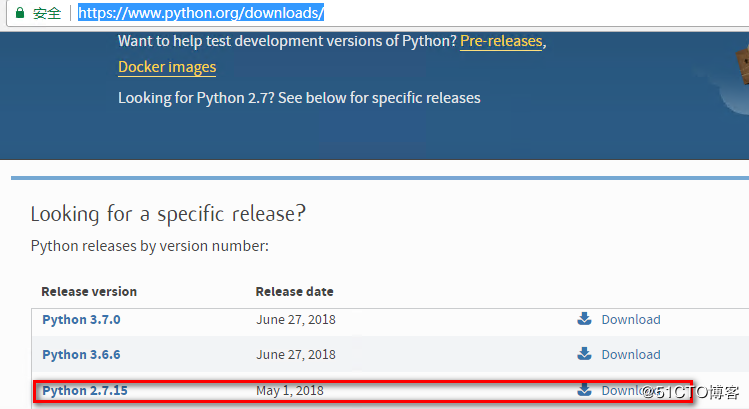Click the June 27, 2018 date for Python 3.7.0
The height and width of the screenshot is (409, 749).
tap(296, 320)
